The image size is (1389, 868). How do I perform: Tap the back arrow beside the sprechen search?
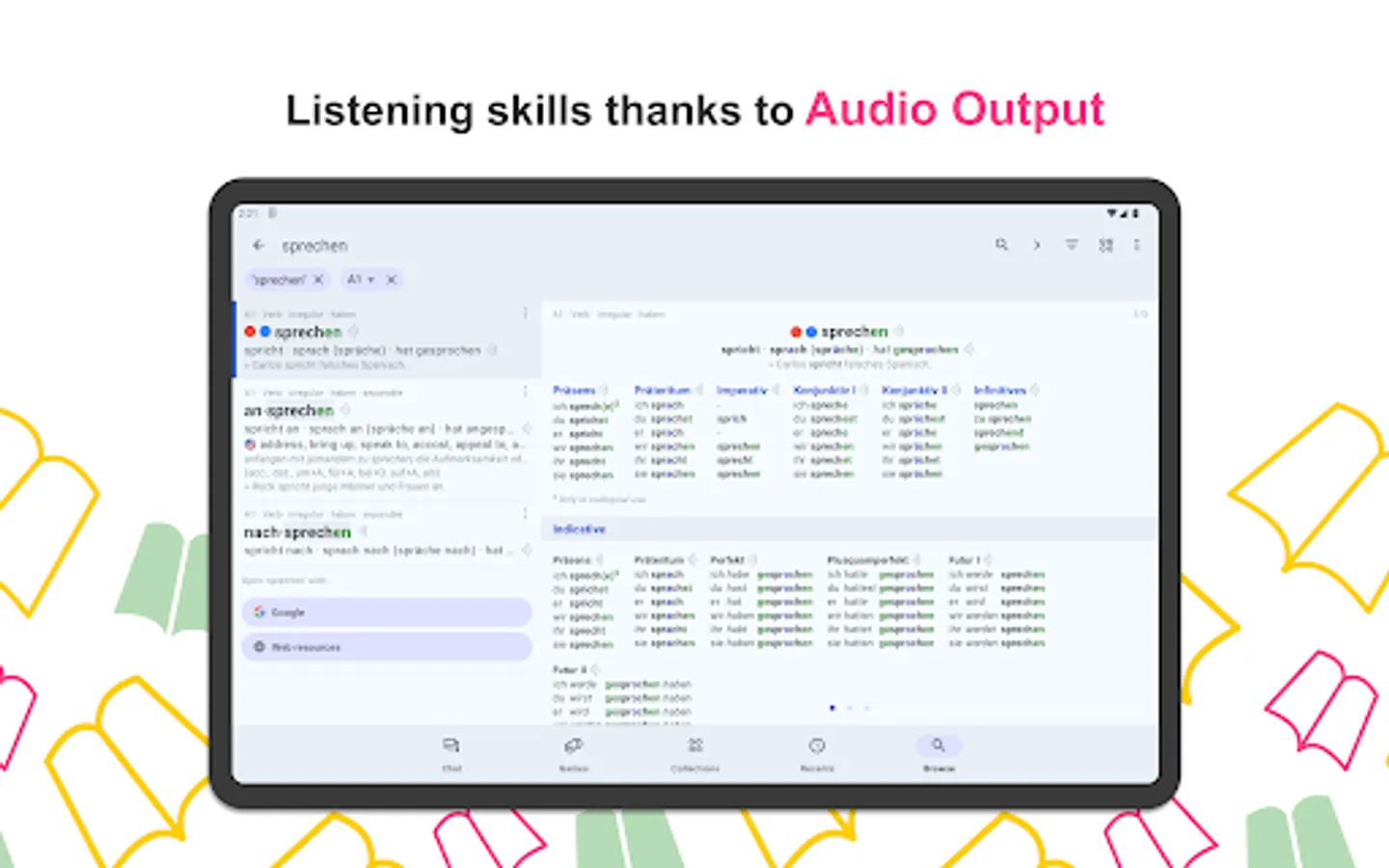click(x=259, y=245)
